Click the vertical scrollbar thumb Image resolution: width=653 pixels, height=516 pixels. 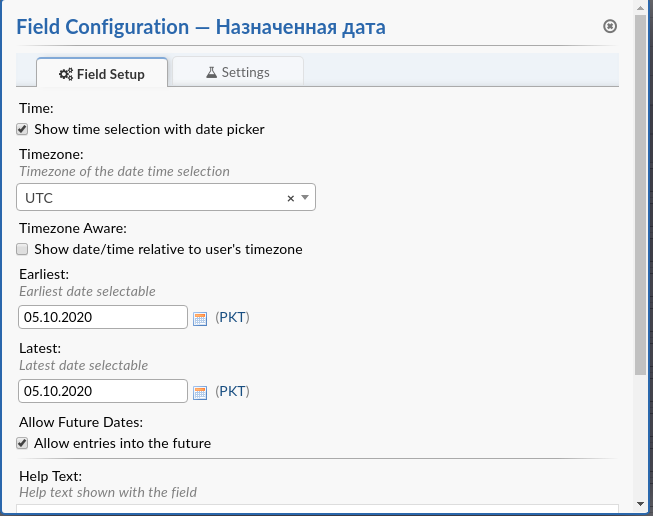point(641,195)
